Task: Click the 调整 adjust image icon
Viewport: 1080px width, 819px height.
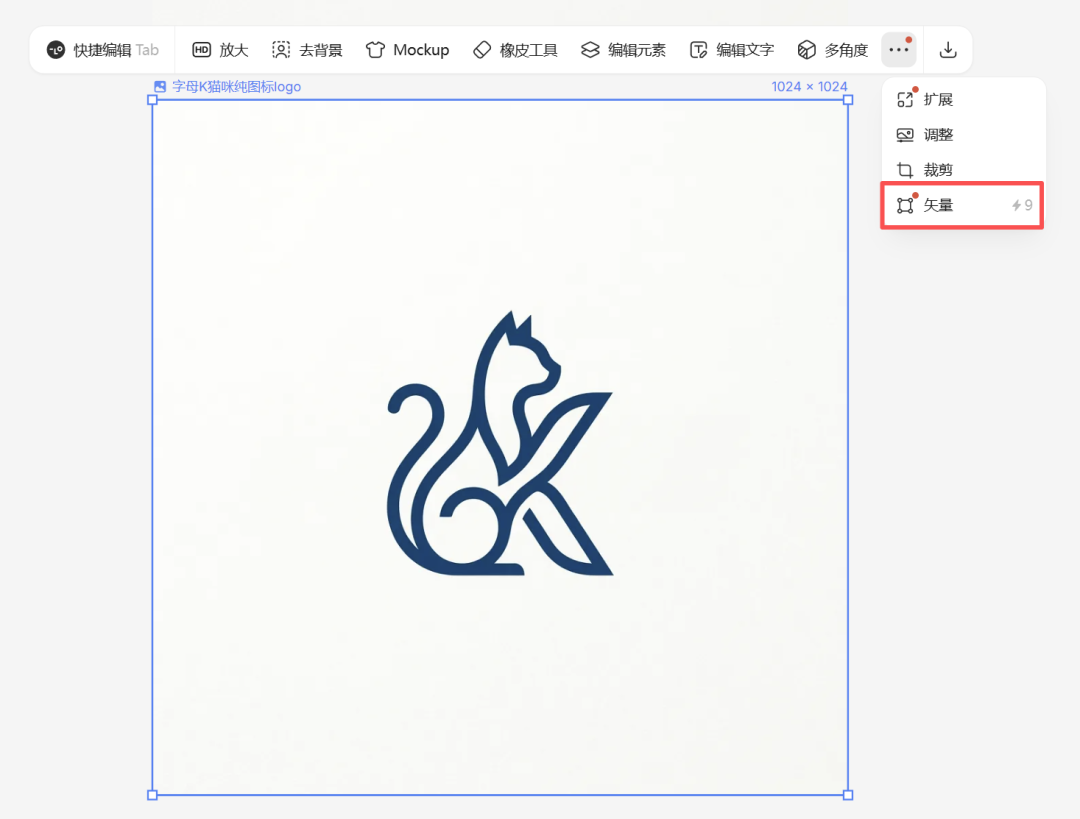Action: click(x=907, y=134)
